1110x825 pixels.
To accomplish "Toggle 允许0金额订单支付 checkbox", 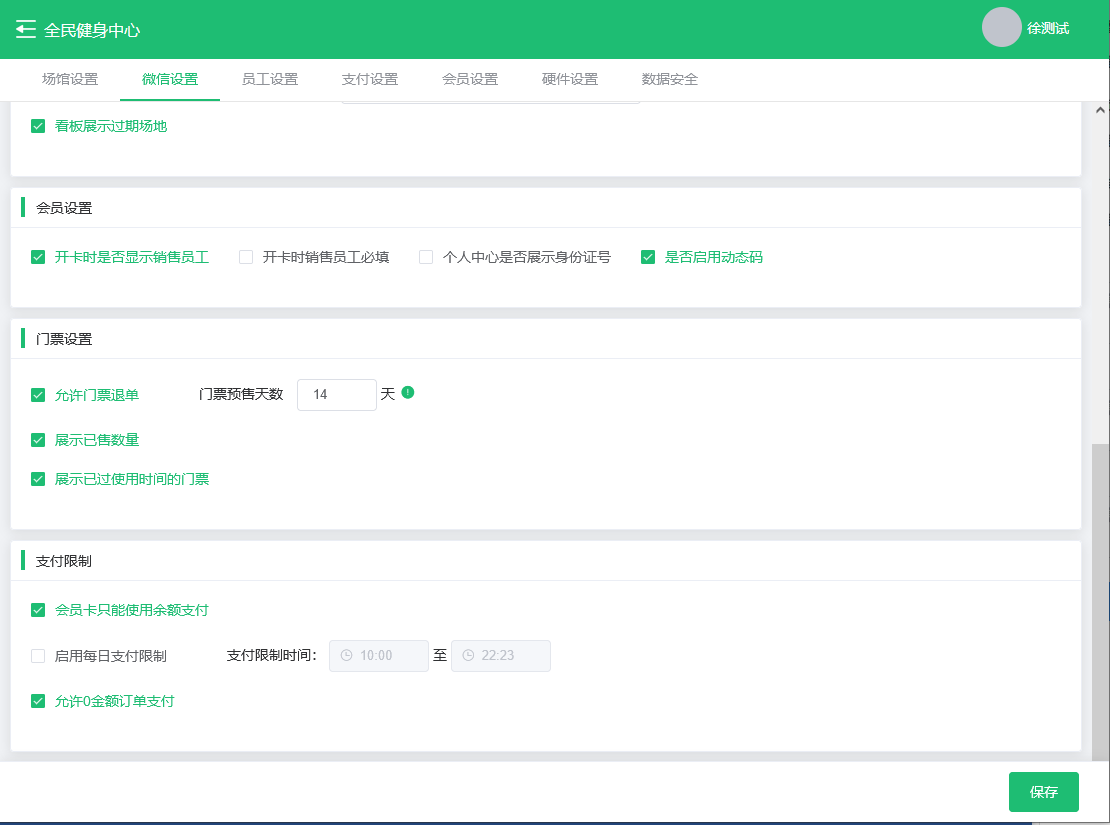I will 38,701.
